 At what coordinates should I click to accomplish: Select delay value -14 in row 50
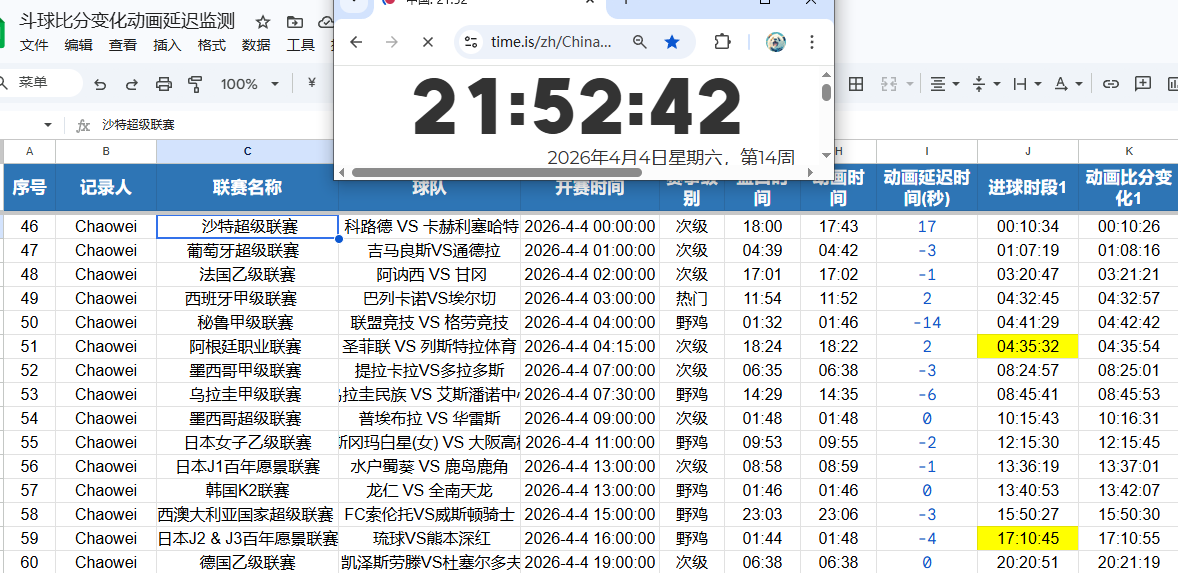[x=926, y=322]
